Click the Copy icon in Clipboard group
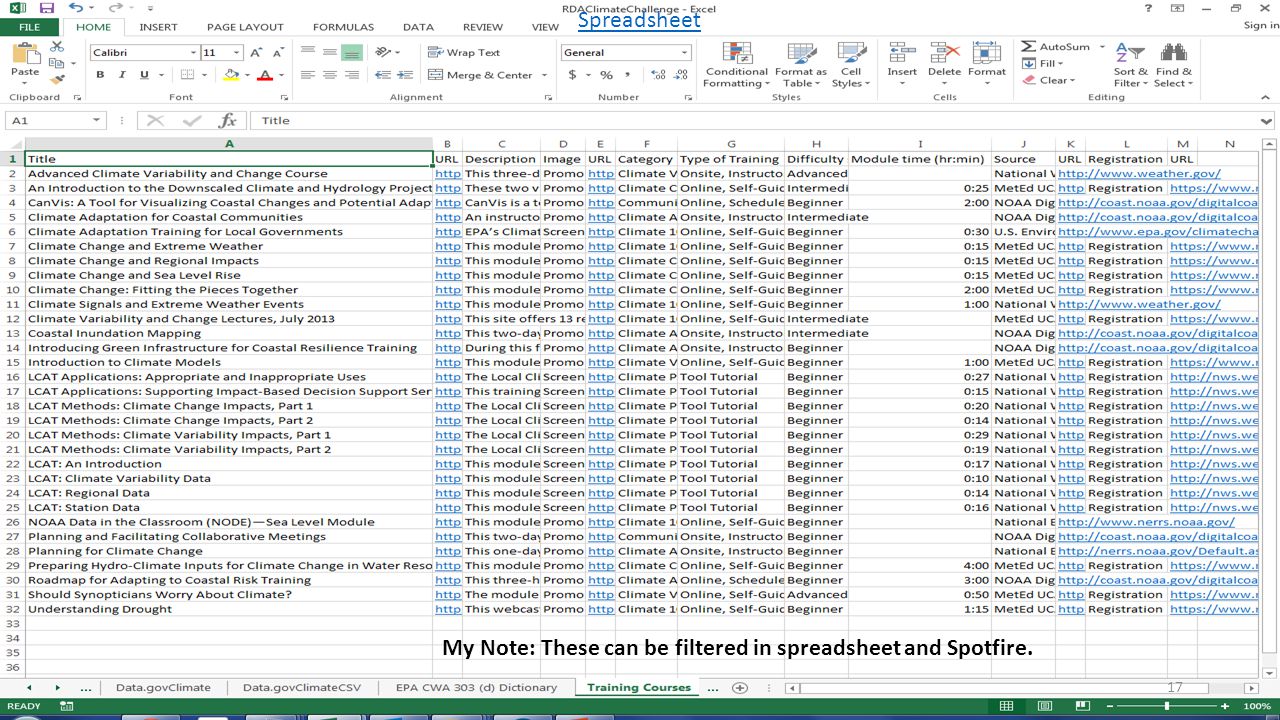The image size is (1280, 720). point(55,63)
